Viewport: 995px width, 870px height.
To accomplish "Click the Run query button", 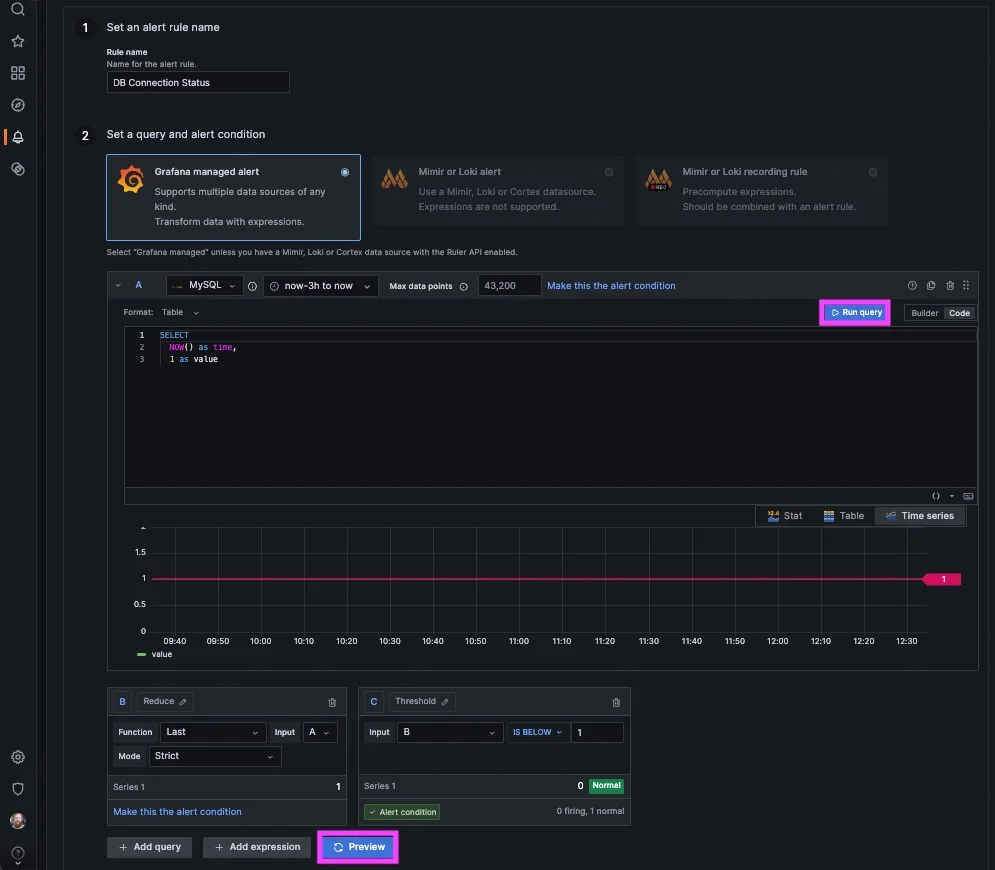I will point(854,312).
